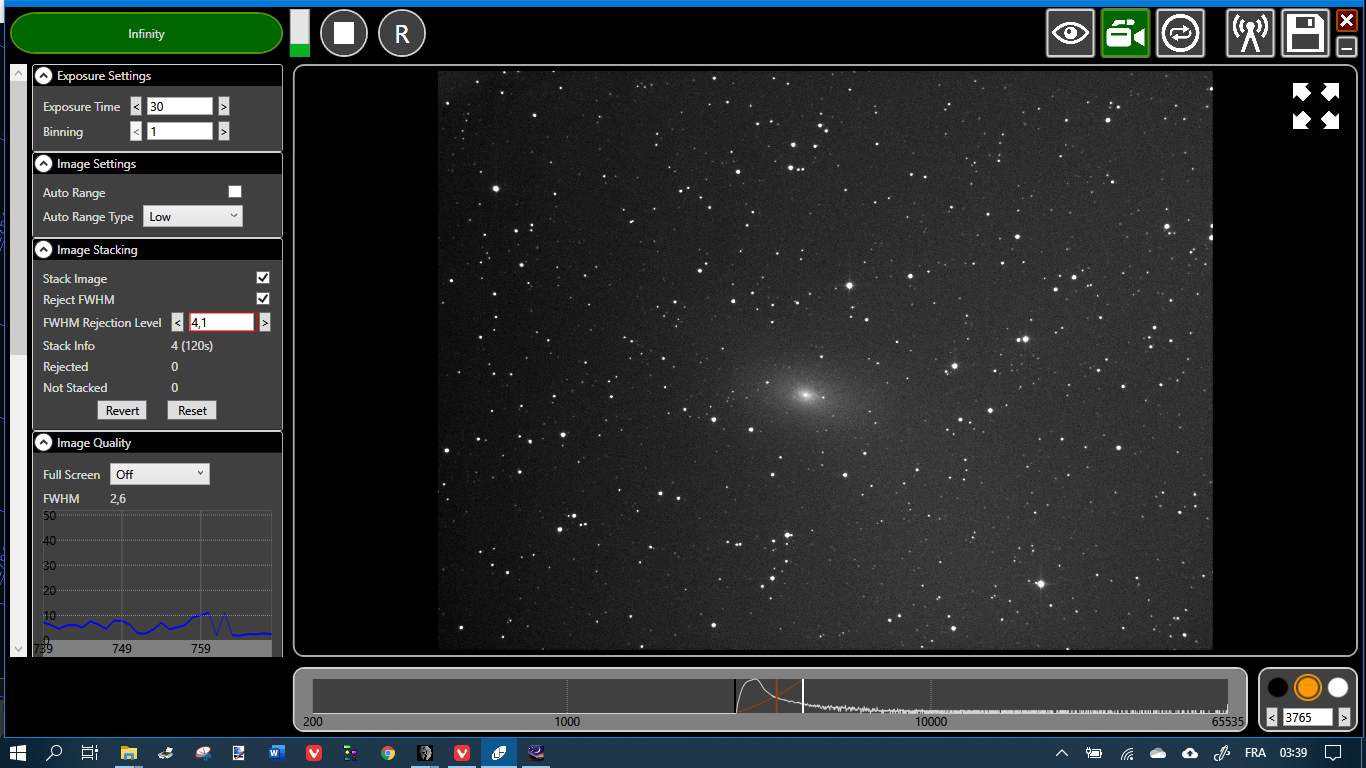1366x768 pixels.
Task: Click the round R button
Action: (402, 34)
